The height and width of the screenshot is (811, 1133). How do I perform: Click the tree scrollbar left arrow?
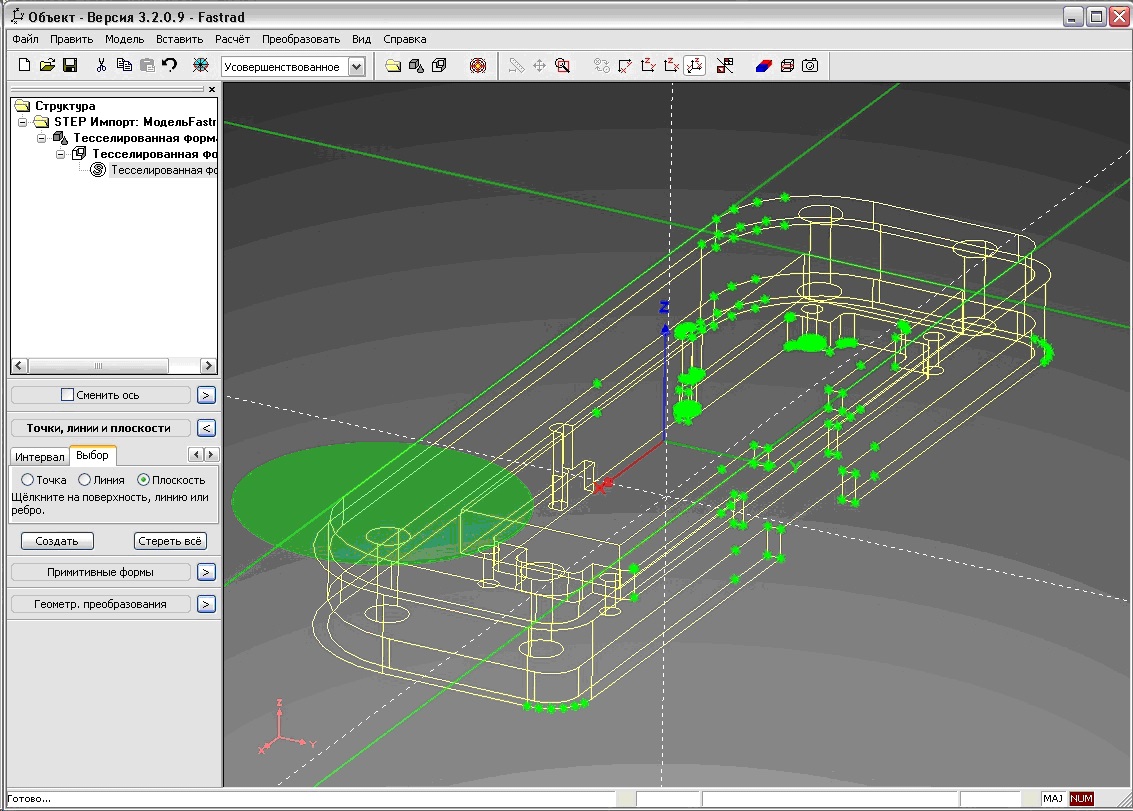pyautogui.click(x=20, y=366)
